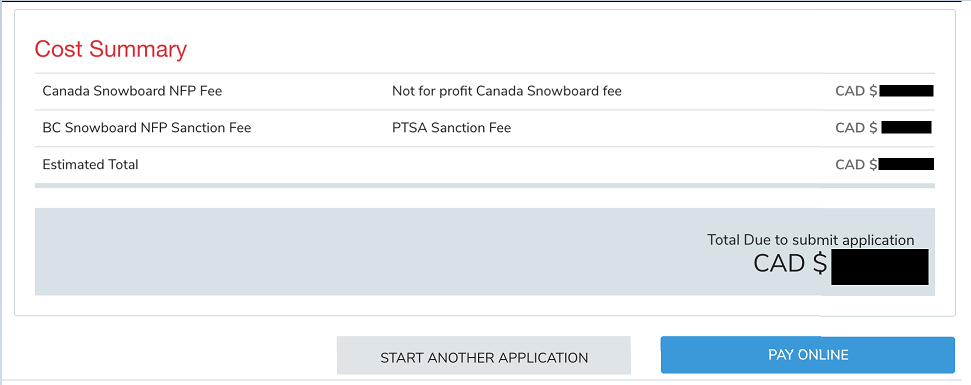
Task: Click CAD $ text in BC Snowboard row
Action: (x=856, y=128)
